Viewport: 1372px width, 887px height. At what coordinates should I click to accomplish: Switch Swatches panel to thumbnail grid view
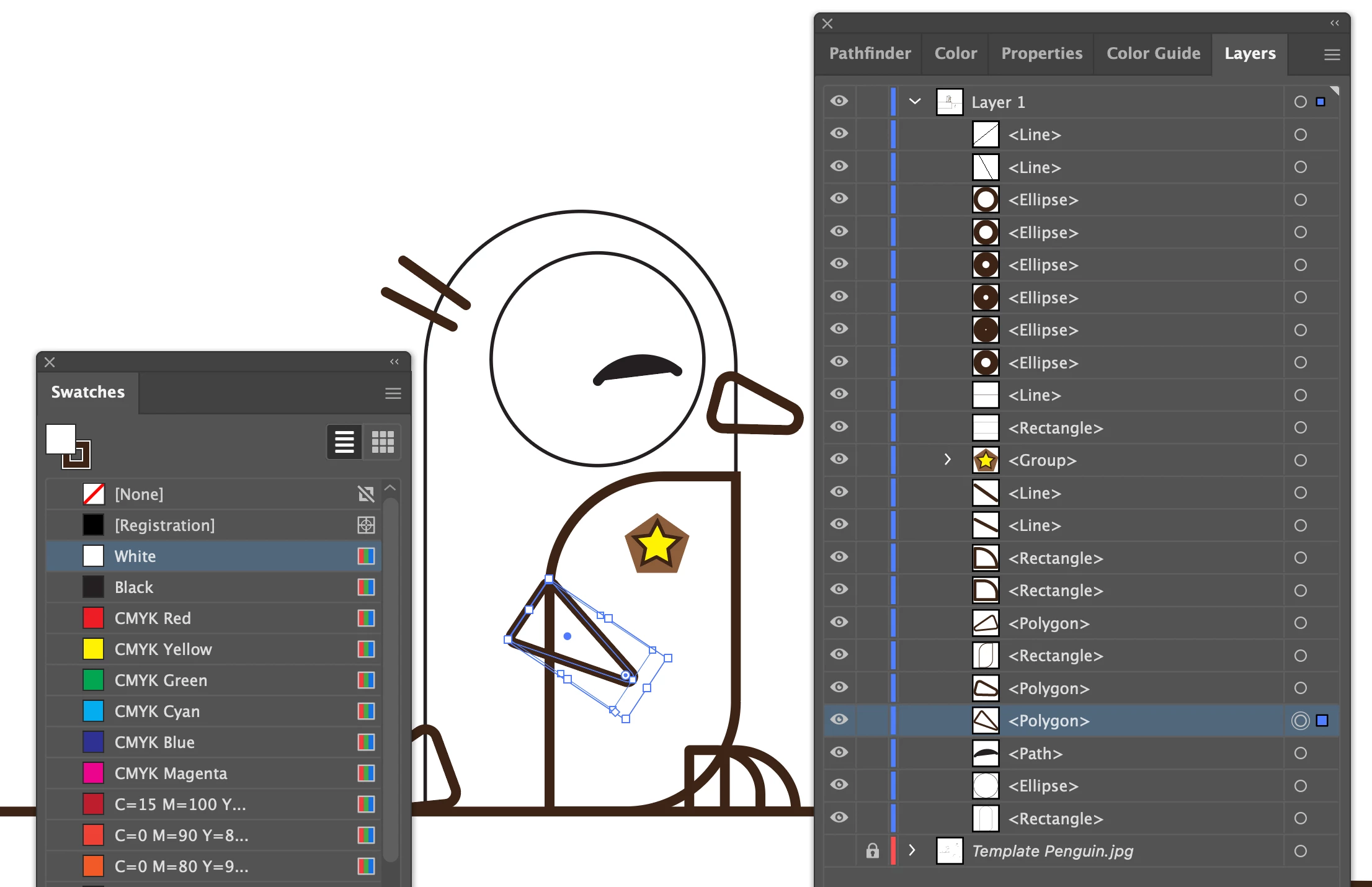point(383,442)
